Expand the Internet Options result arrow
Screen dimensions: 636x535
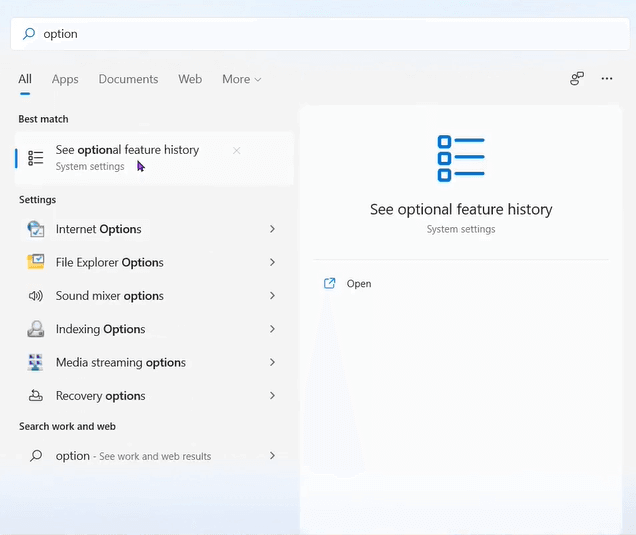[272, 229]
